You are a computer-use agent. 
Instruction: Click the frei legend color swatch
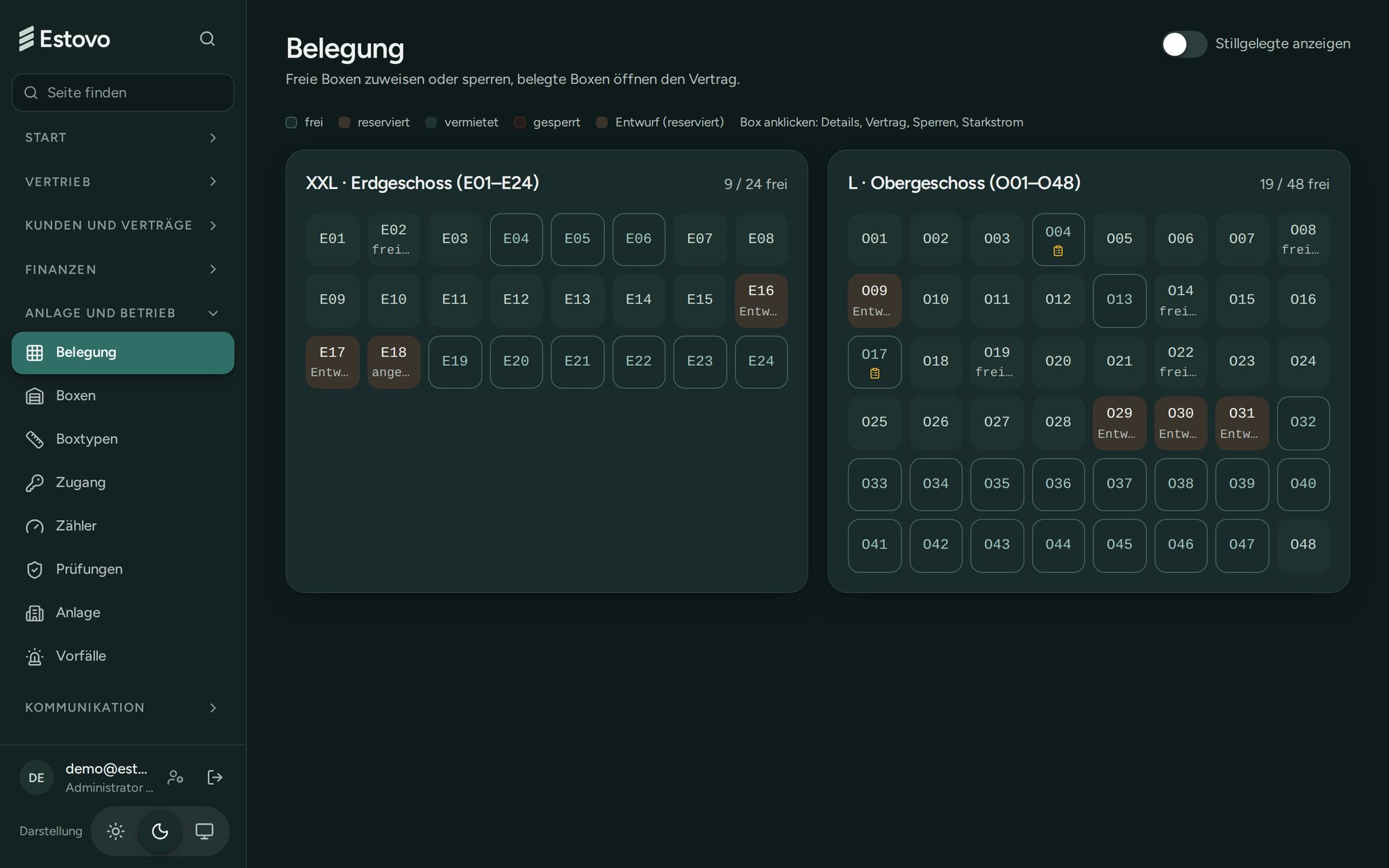tap(292, 123)
